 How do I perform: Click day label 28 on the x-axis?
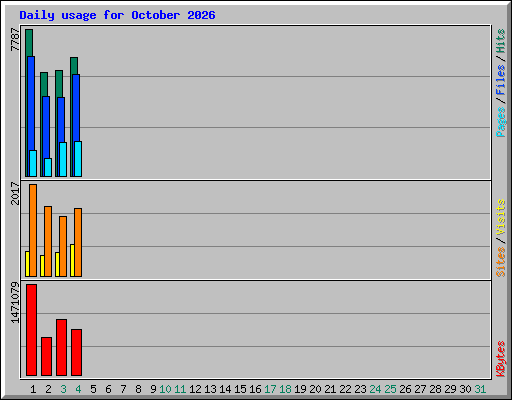pos(435,389)
